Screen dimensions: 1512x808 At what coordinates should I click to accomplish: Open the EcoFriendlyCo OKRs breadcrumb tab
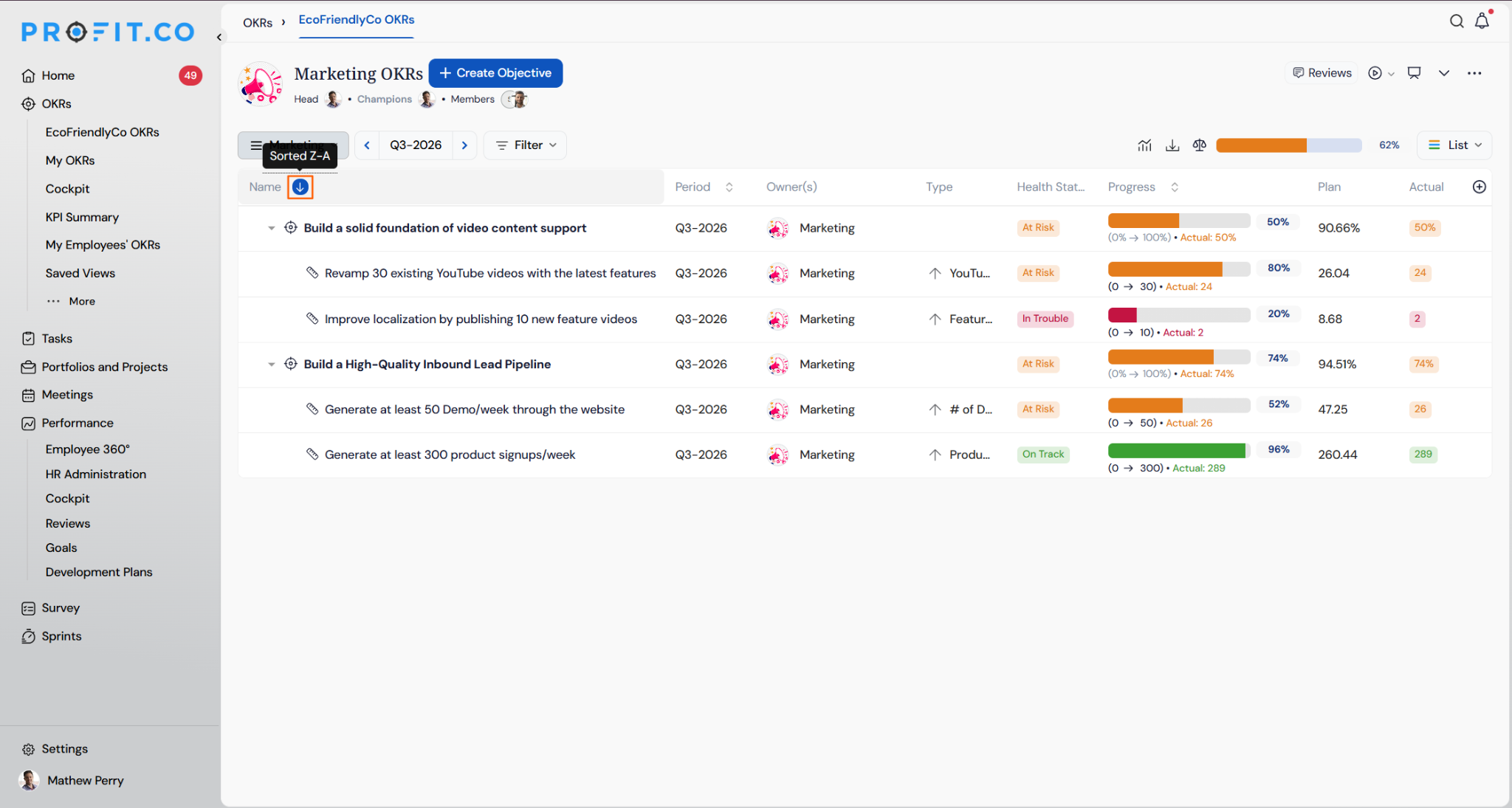click(x=356, y=20)
